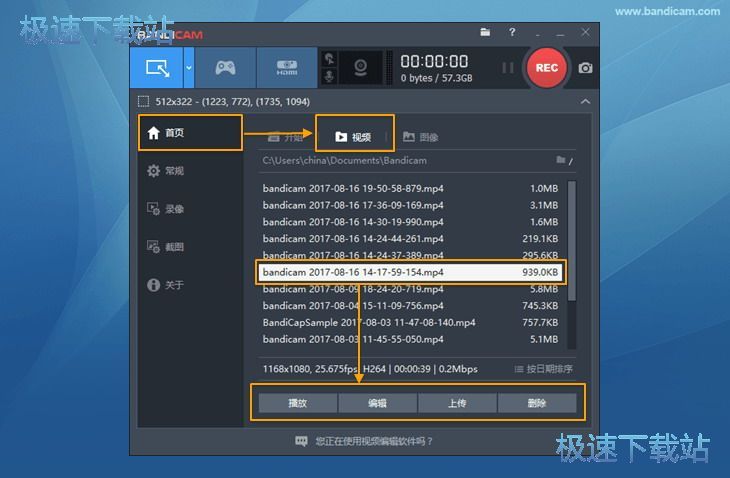Click the 512x322 recording area info
Image resolution: width=730 pixels, height=478 pixels.
(232, 101)
